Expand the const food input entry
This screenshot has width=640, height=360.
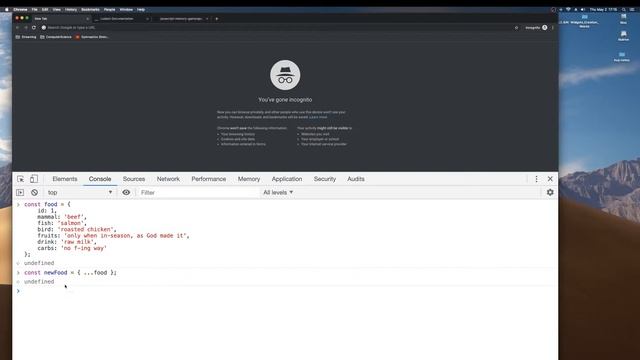point(18,204)
